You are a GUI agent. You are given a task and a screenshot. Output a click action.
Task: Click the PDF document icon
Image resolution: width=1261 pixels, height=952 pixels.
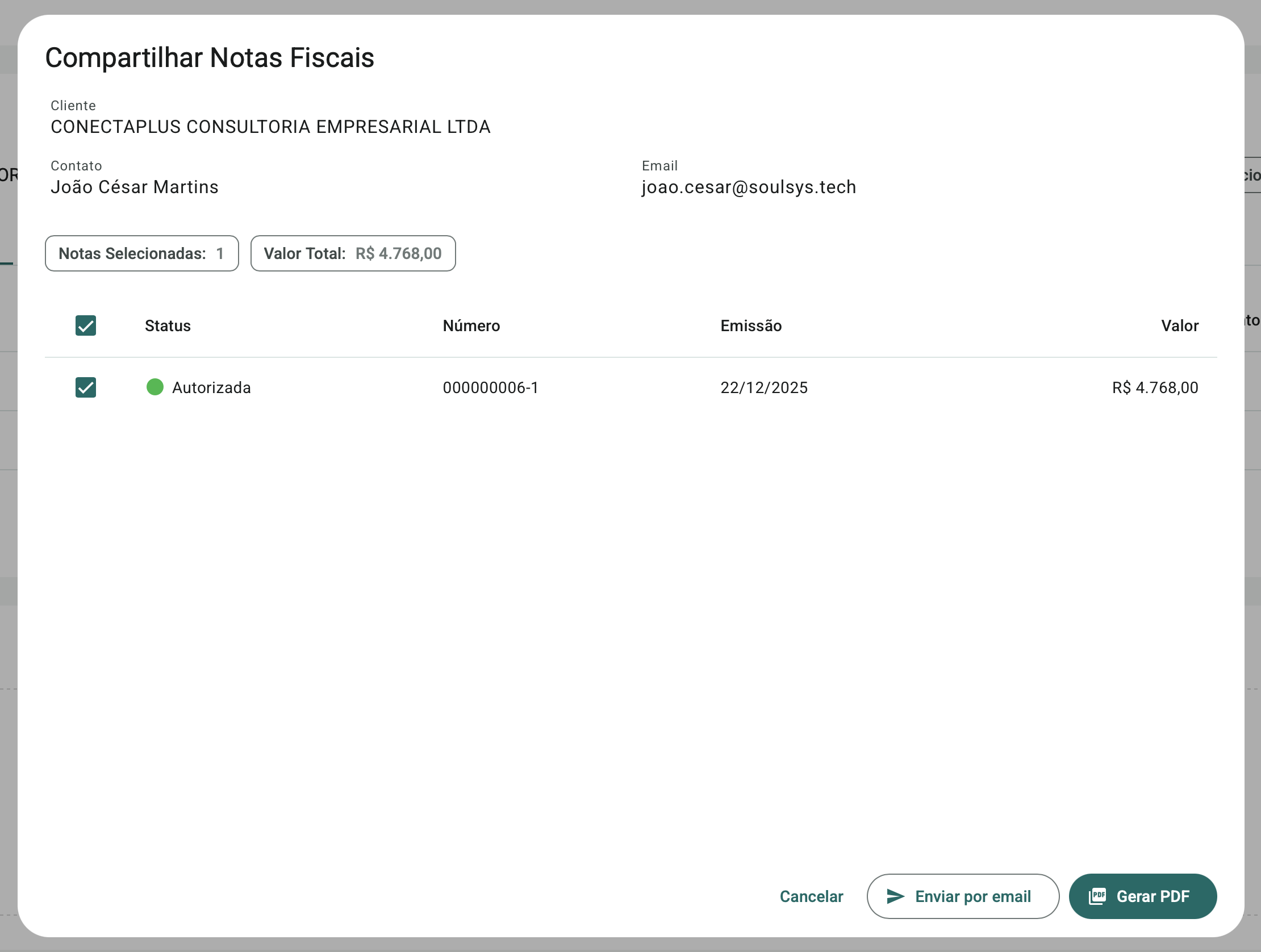(1097, 896)
